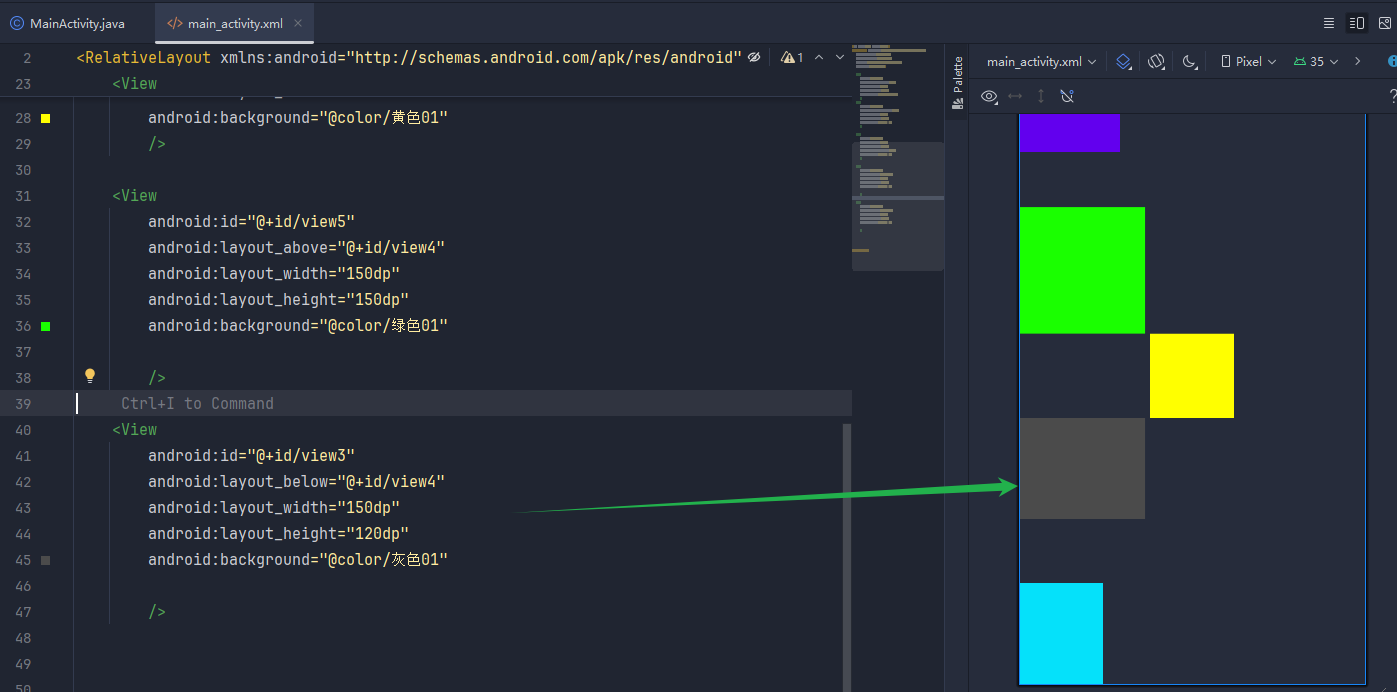
Task: Open the Select Design Surface layers icon
Action: pyautogui.click(x=1124, y=62)
